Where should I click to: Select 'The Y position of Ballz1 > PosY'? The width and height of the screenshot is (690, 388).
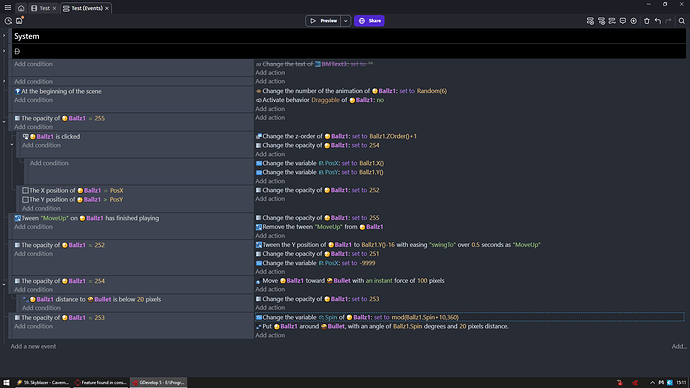72,200
